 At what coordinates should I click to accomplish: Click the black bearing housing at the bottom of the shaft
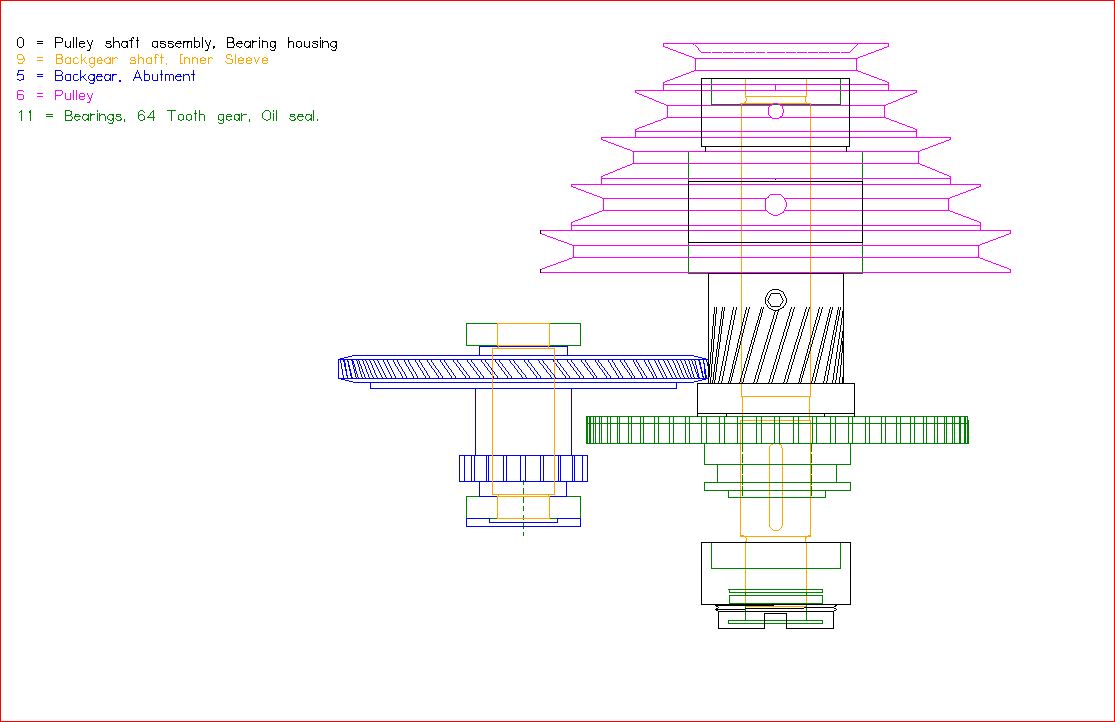pos(776,573)
